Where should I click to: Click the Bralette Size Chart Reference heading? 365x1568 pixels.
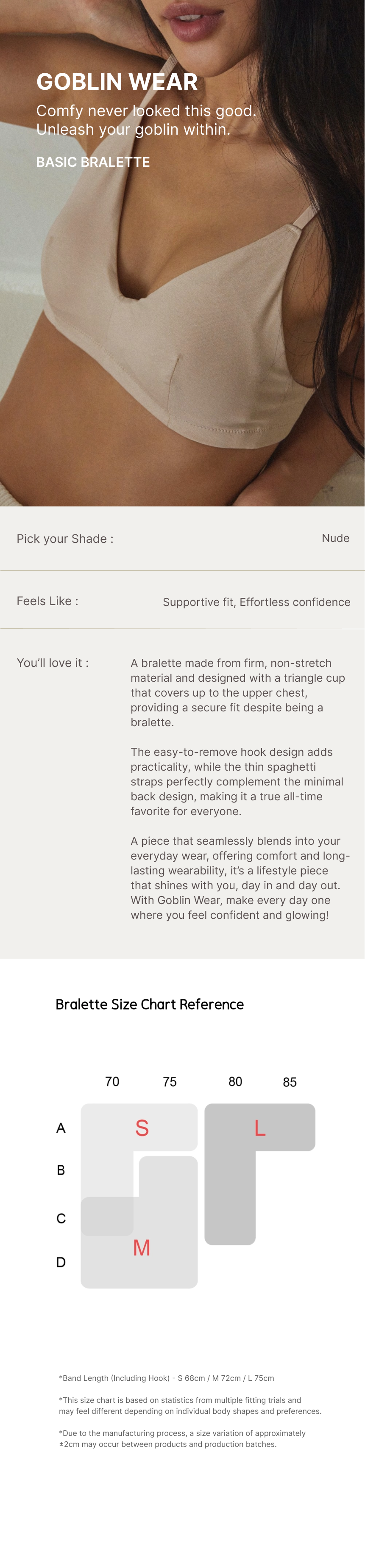[x=149, y=1004]
